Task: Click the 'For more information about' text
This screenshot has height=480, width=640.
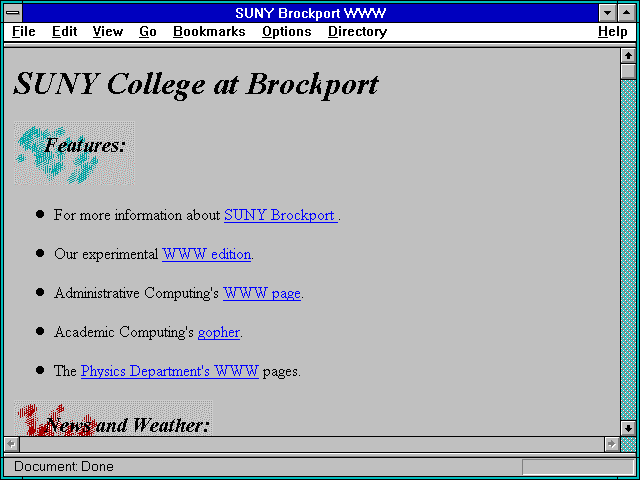Action: [x=137, y=215]
